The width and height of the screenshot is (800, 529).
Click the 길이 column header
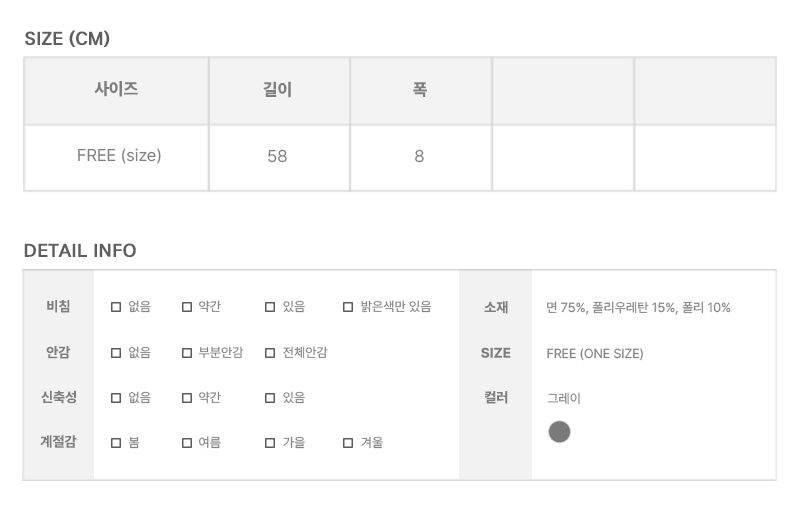tap(278, 90)
